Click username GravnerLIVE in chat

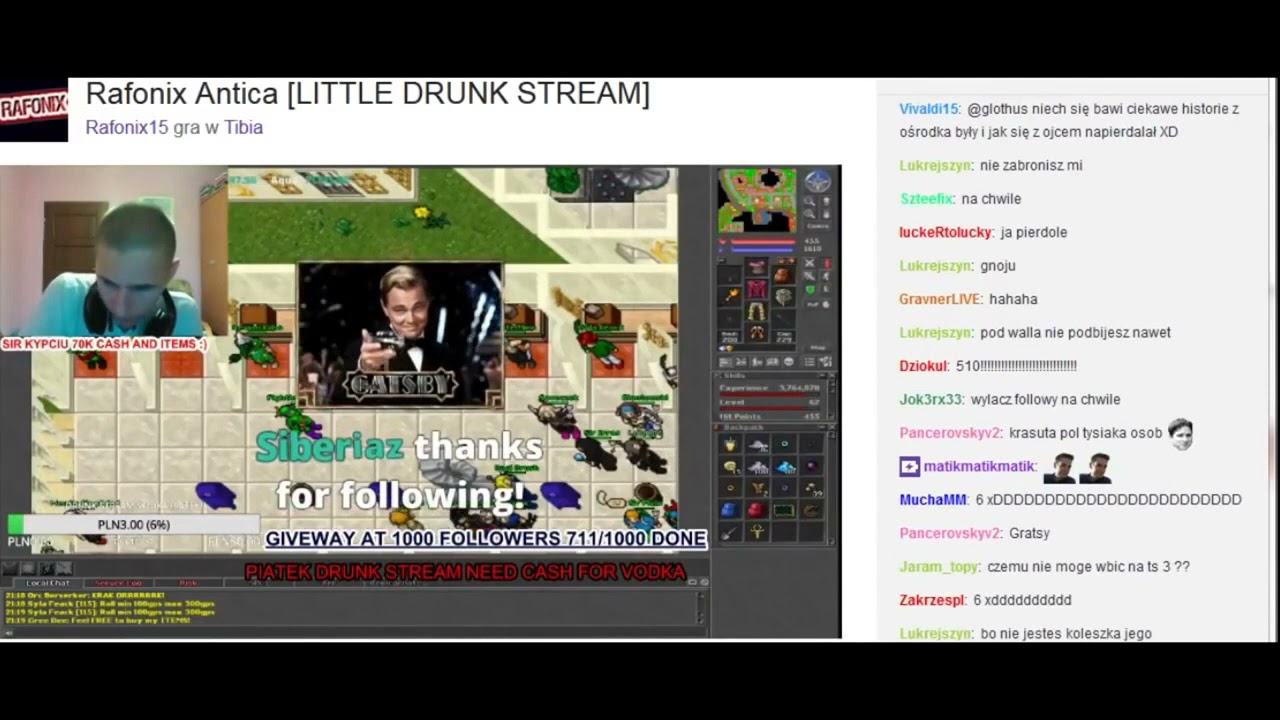[x=940, y=299]
